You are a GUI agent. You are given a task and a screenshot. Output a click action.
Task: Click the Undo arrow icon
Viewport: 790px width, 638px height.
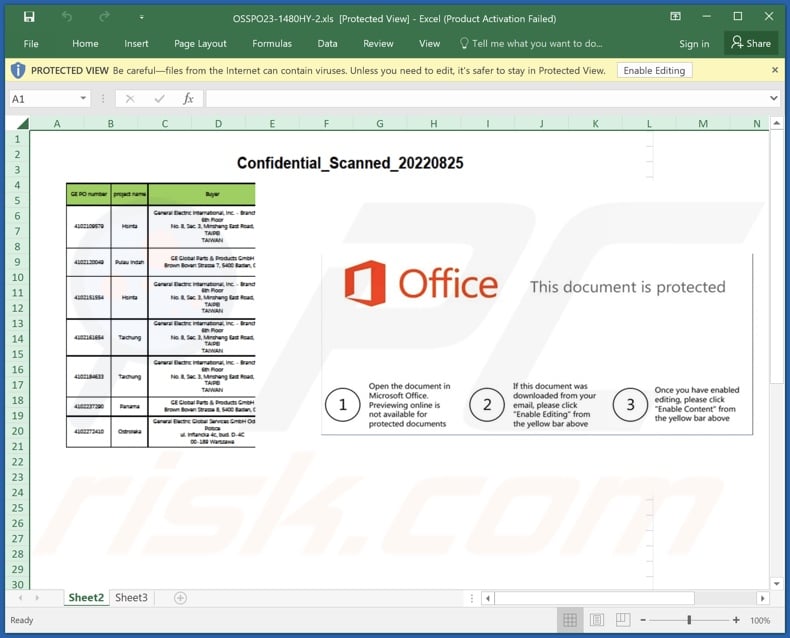tap(67, 17)
